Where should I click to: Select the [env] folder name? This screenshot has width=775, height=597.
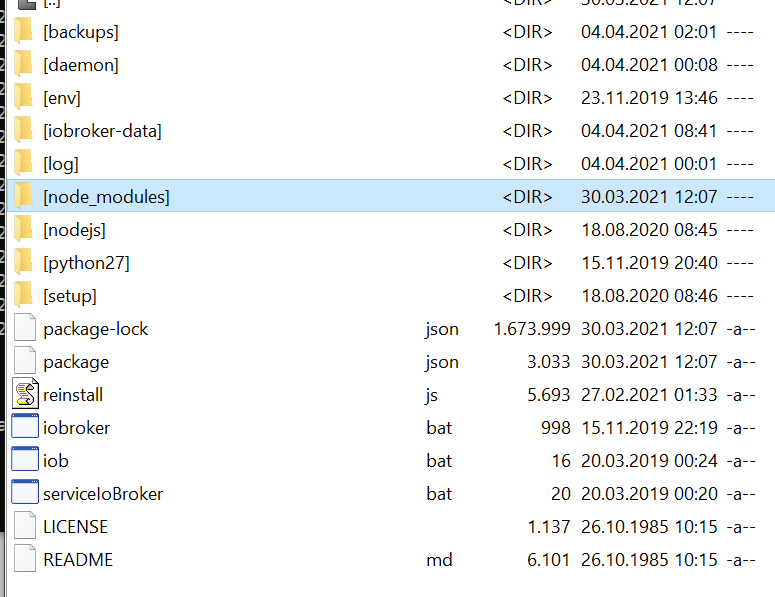pyautogui.click(x=62, y=99)
